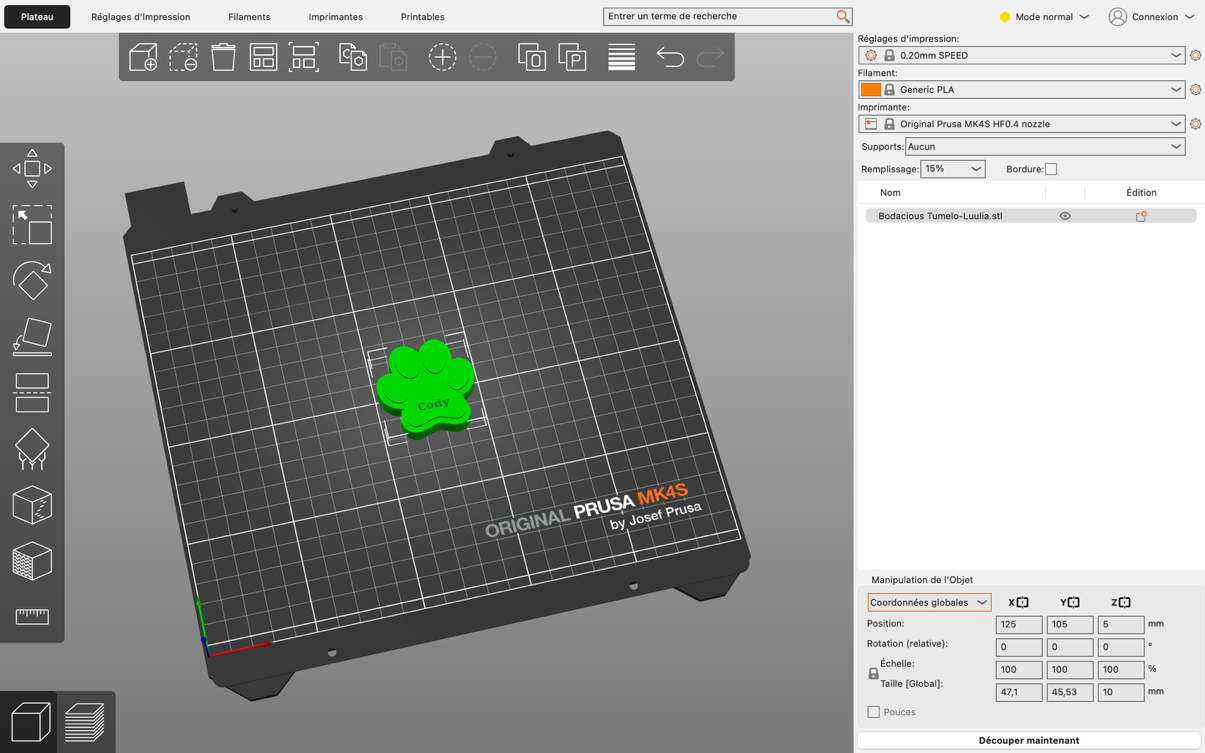Click the Découper maintenant button
The height and width of the screenshot is (753, 1205).
pyautogui.click(x=1028, y=740)
